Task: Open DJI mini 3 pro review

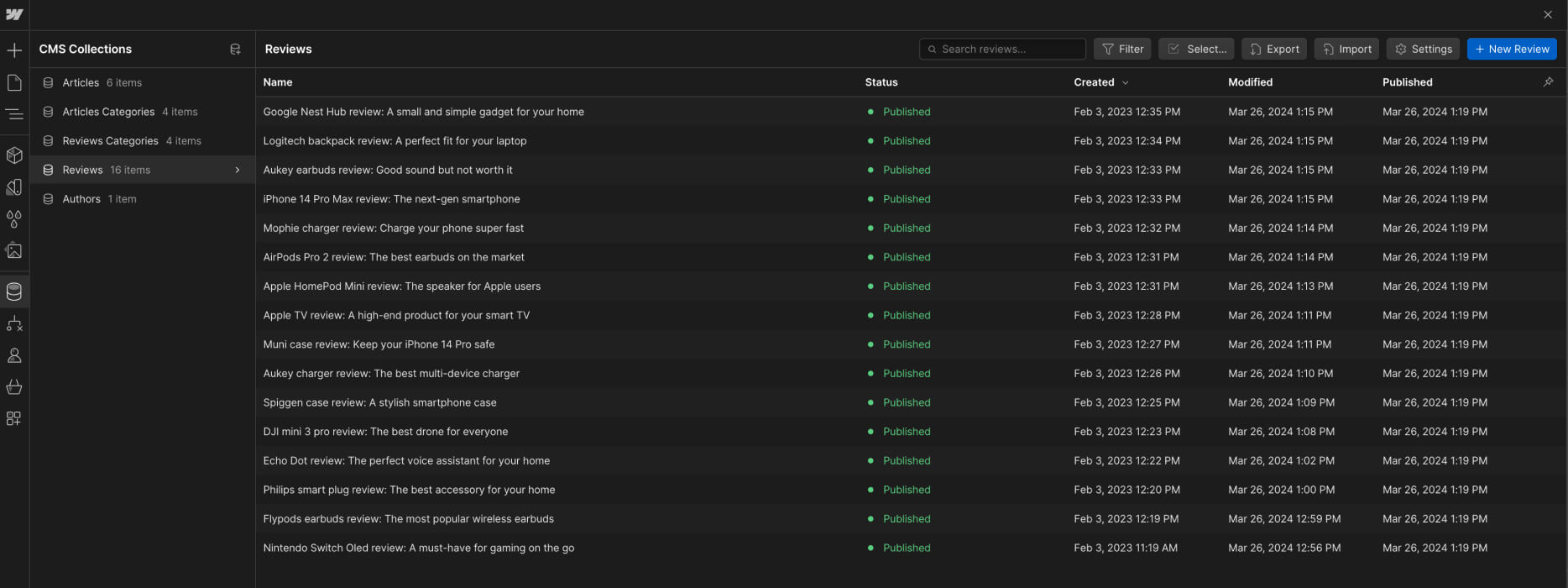Action: (x=385, y=432)
